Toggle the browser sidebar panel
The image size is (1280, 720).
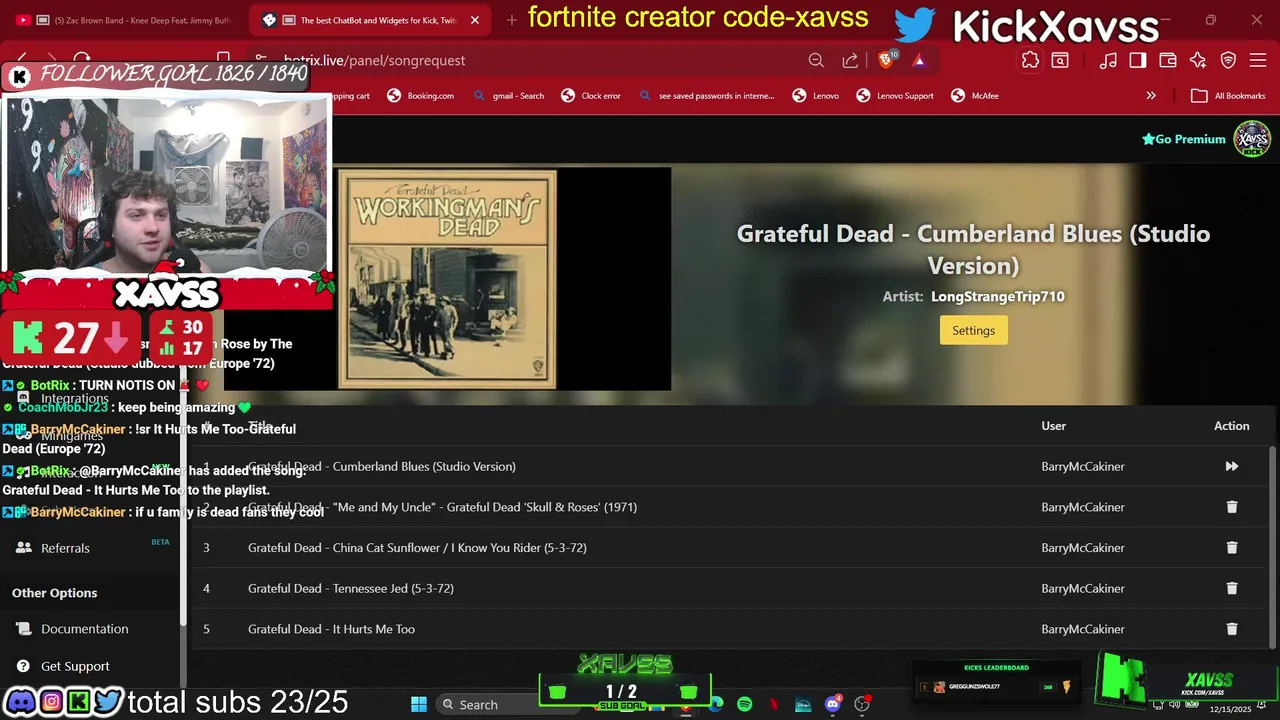pyautogui.click(x=1138, y=60)
